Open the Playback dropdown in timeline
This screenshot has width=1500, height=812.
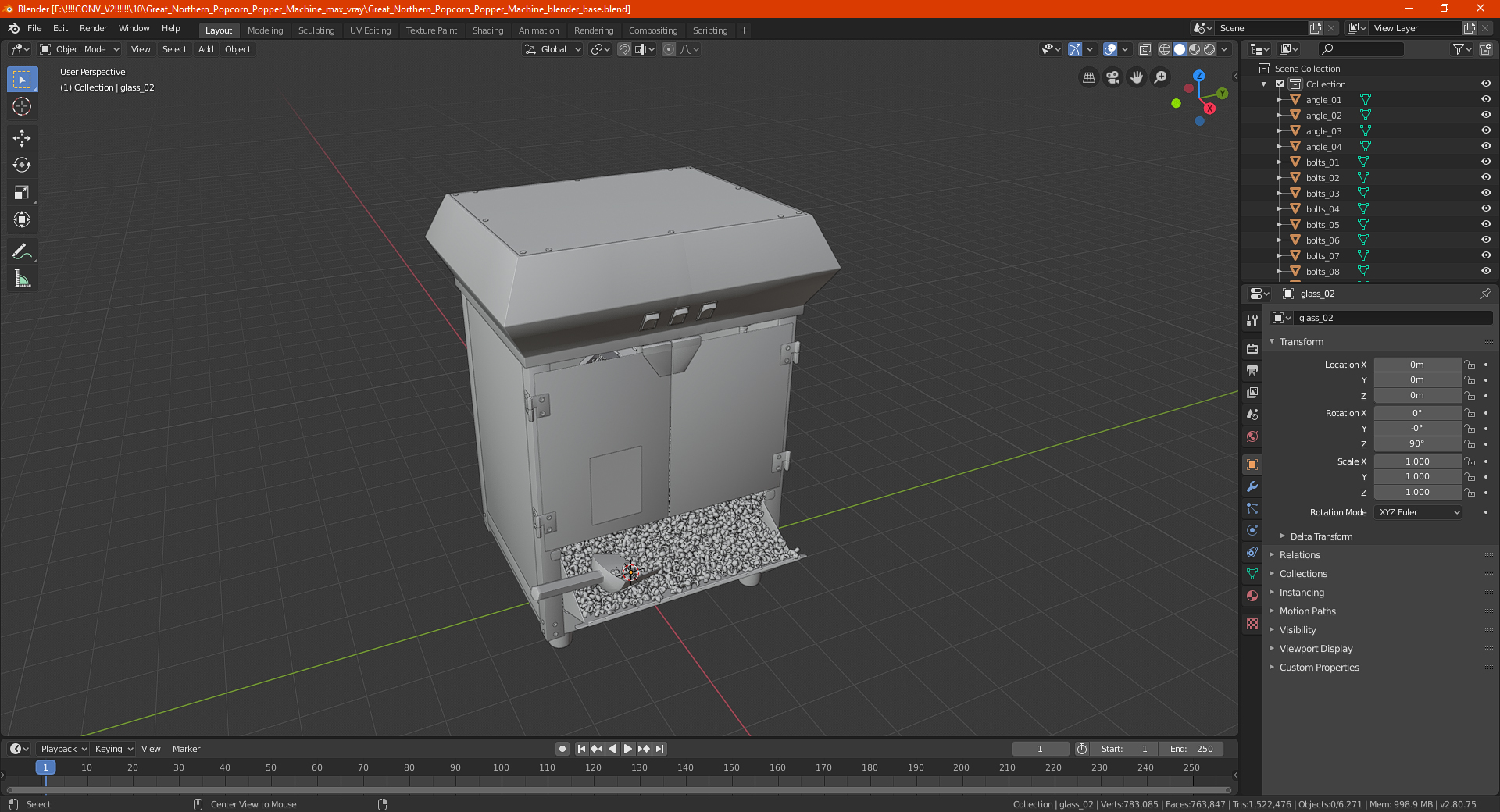[x=63, y=749]
